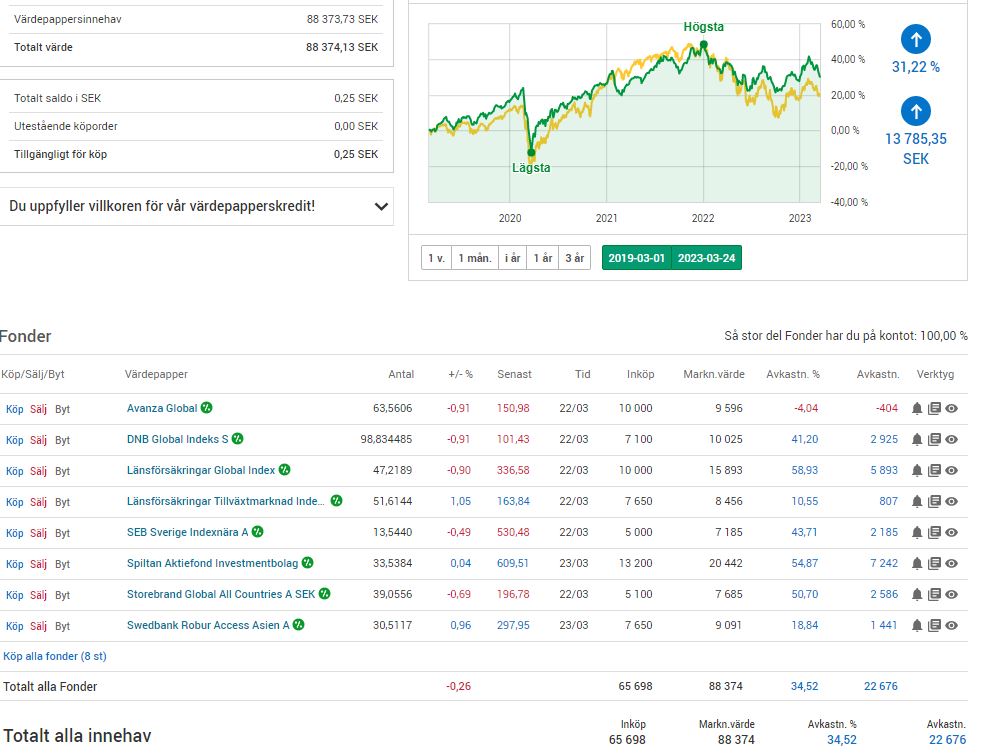Viewport: 982px width, 754px height.
Task: Click Sälj for Länsförsäkringar Tillväxtmarknad fund
Action: pyautogui.click(x=38, y=502)
